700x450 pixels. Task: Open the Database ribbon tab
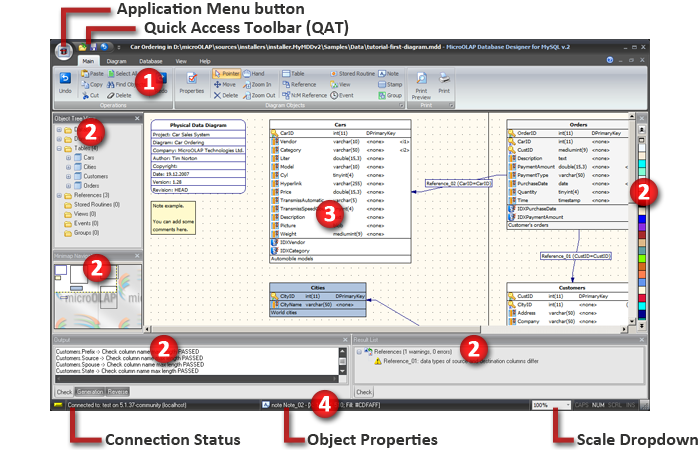coord(151,61)
